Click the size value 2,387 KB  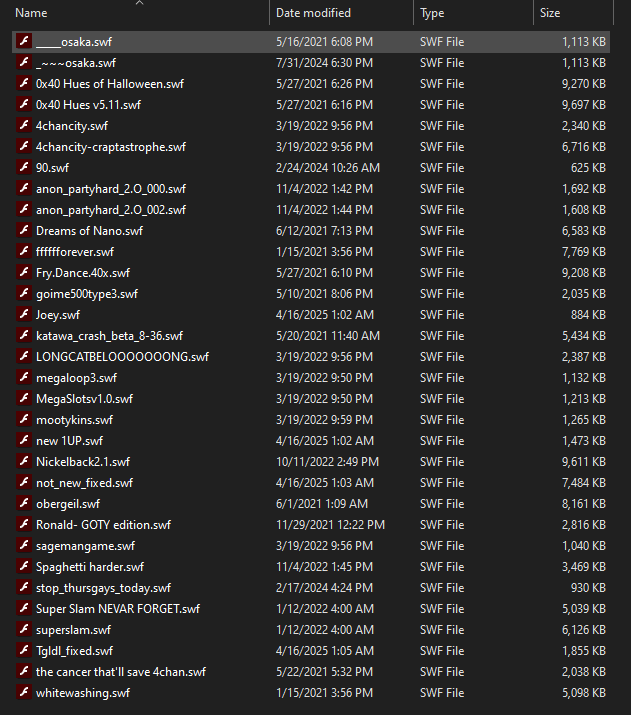584,356
